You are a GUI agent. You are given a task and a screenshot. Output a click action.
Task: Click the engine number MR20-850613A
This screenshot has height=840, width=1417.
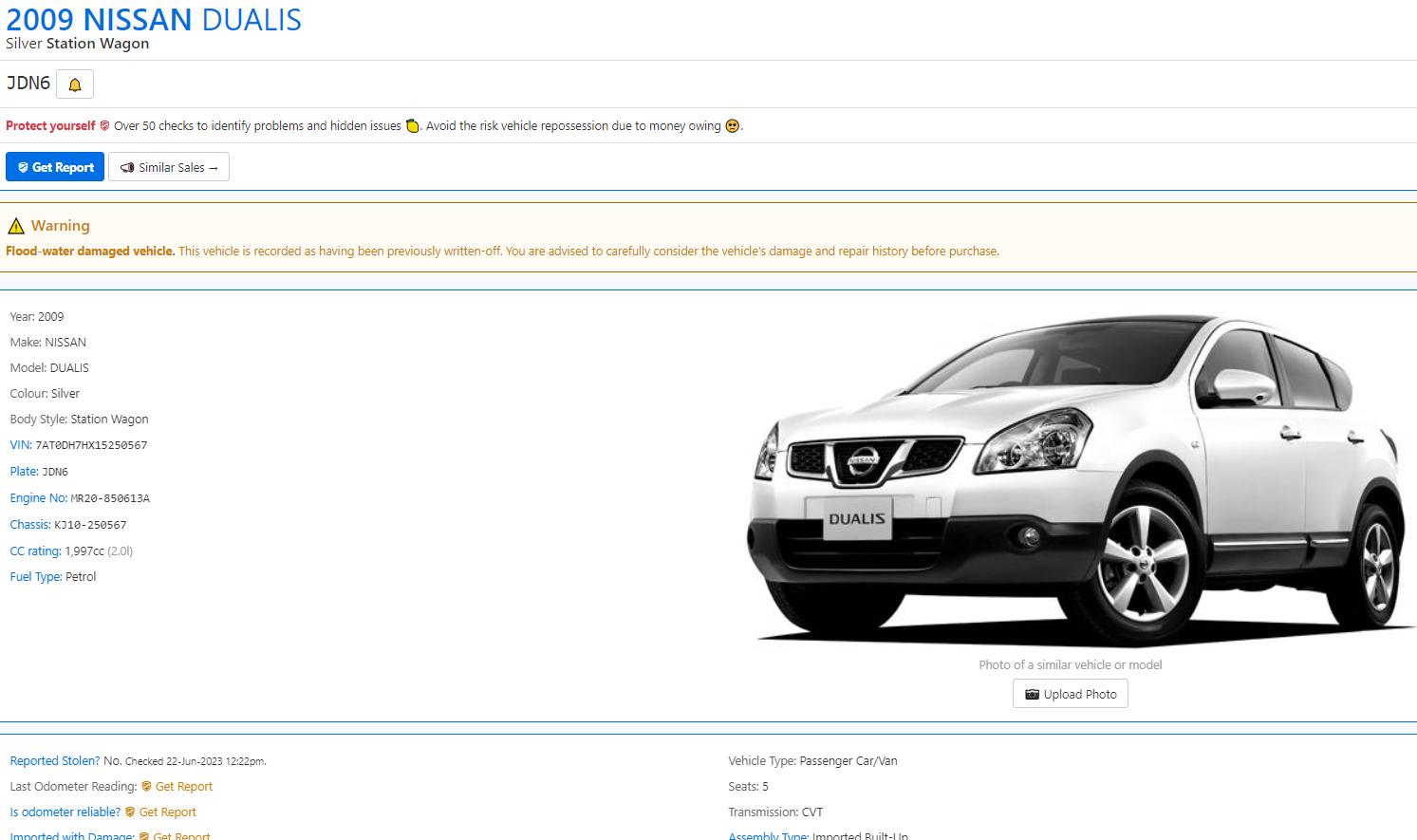[x=110, y=498]
